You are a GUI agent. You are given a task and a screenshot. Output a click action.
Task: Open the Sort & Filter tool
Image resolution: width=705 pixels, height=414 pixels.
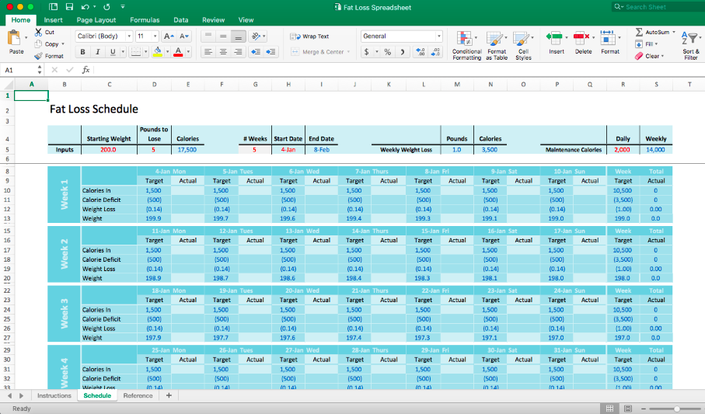pos(690,45)
